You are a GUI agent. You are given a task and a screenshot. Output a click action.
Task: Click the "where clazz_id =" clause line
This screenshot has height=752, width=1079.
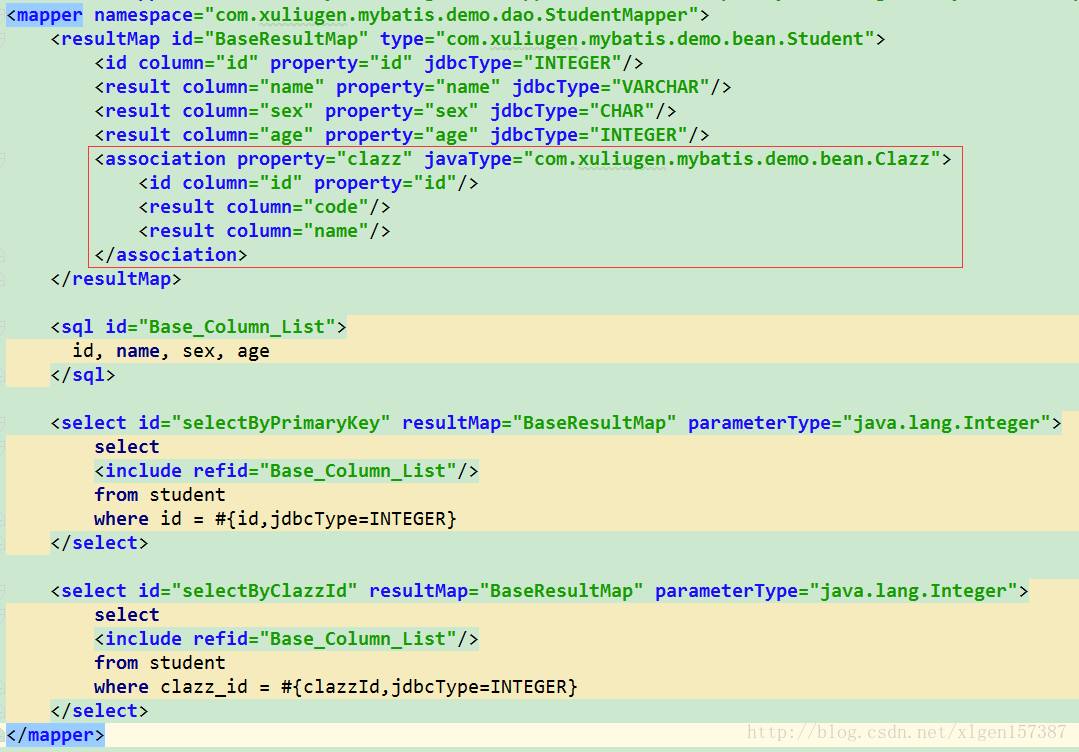tap(335, 687)
